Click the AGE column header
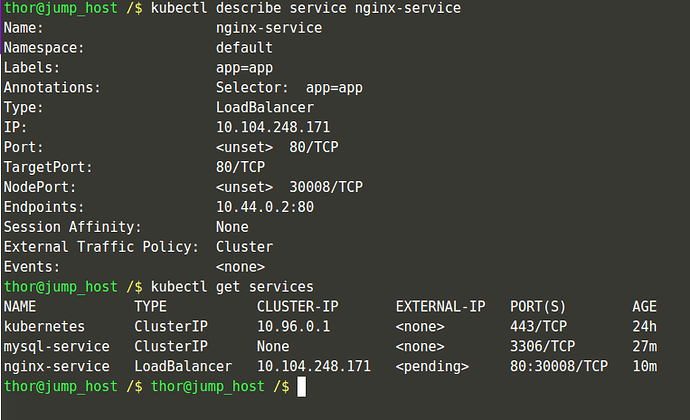This screenshot has height=420, width=690. (x=645, y=307)
